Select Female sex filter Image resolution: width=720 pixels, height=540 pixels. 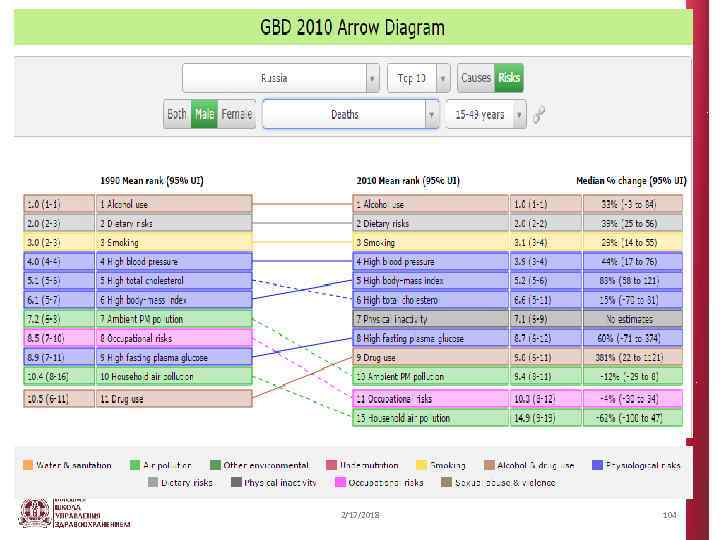pyautogui.click(x=236, y=114)
